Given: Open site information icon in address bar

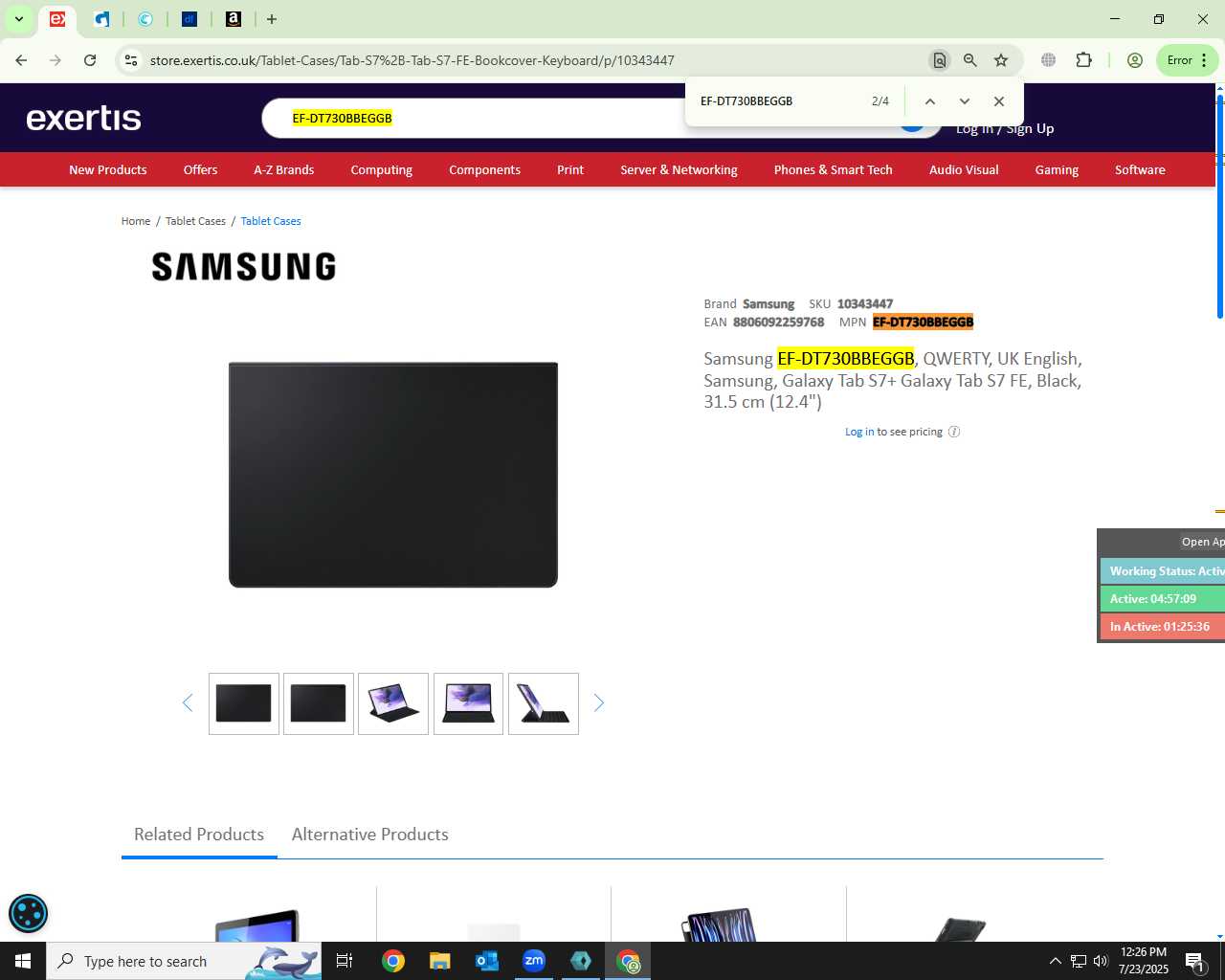Looking at the screenshot, I should [131, 60].
